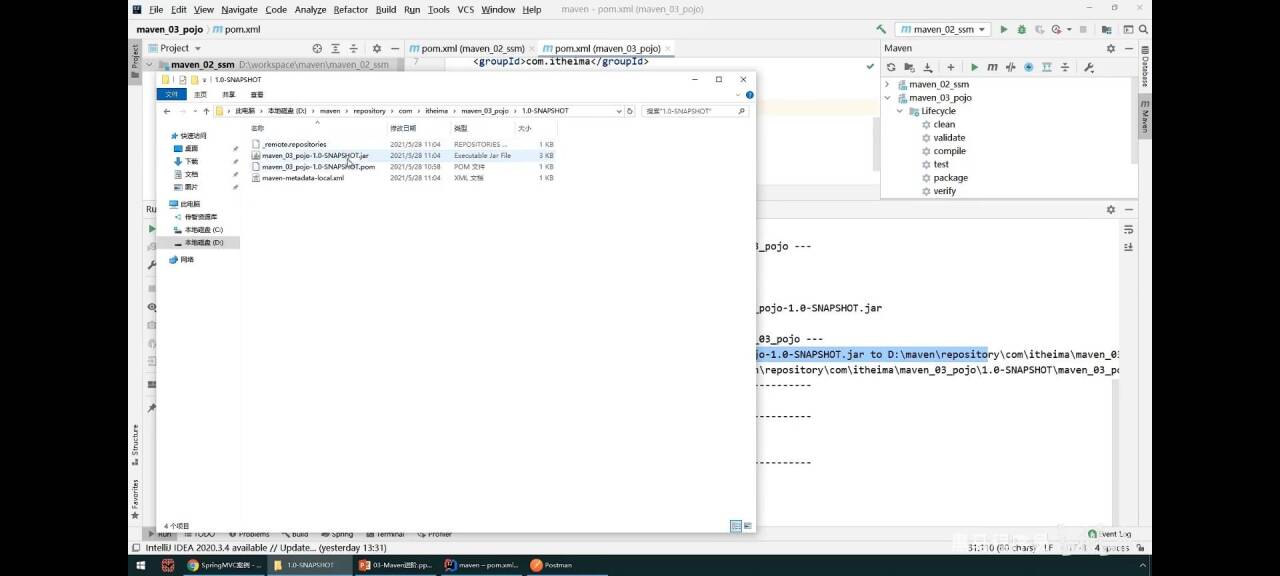Click the Explorer search box
The width and height of the screenshot is (1280, 576).
pos(695,111)
